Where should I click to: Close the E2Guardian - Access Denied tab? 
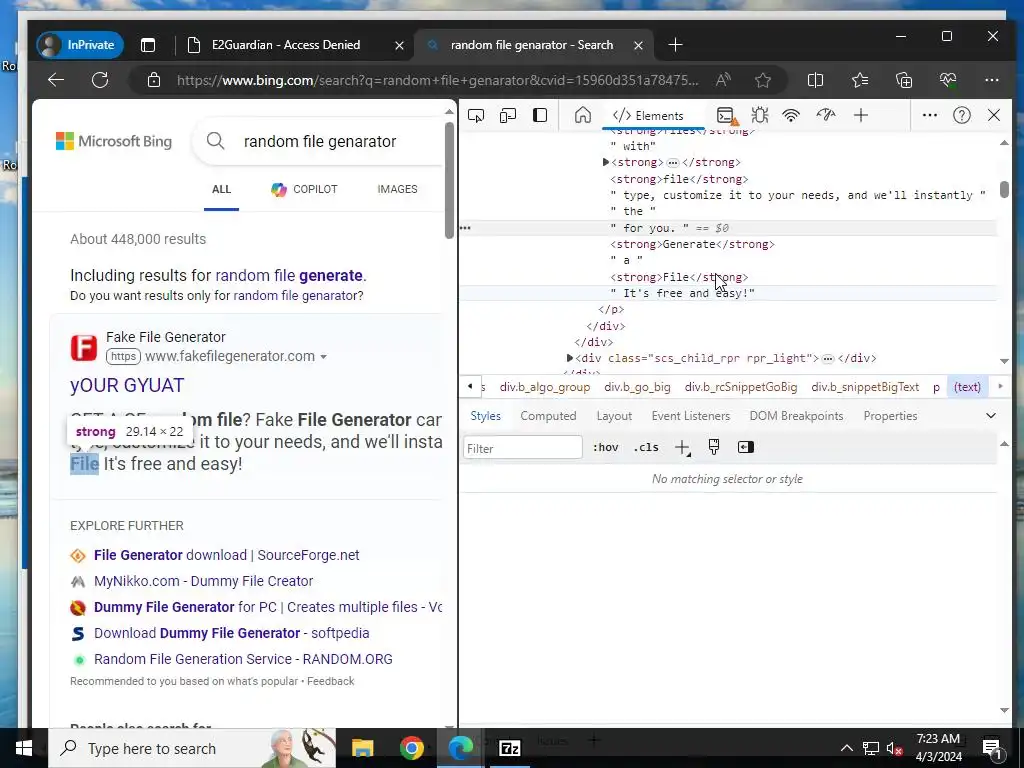click(399, 45)
